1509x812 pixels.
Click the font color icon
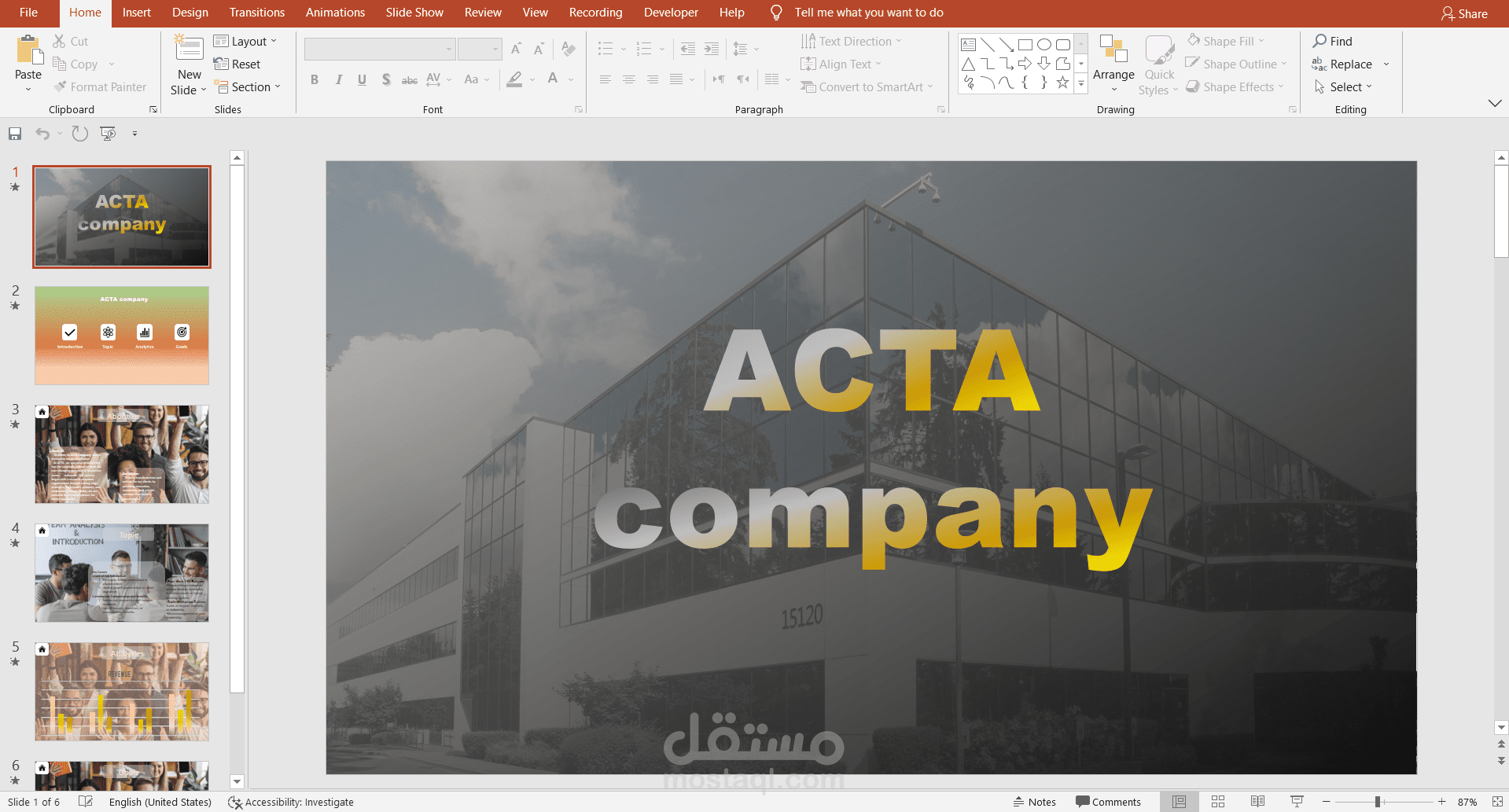click(553, 79)
